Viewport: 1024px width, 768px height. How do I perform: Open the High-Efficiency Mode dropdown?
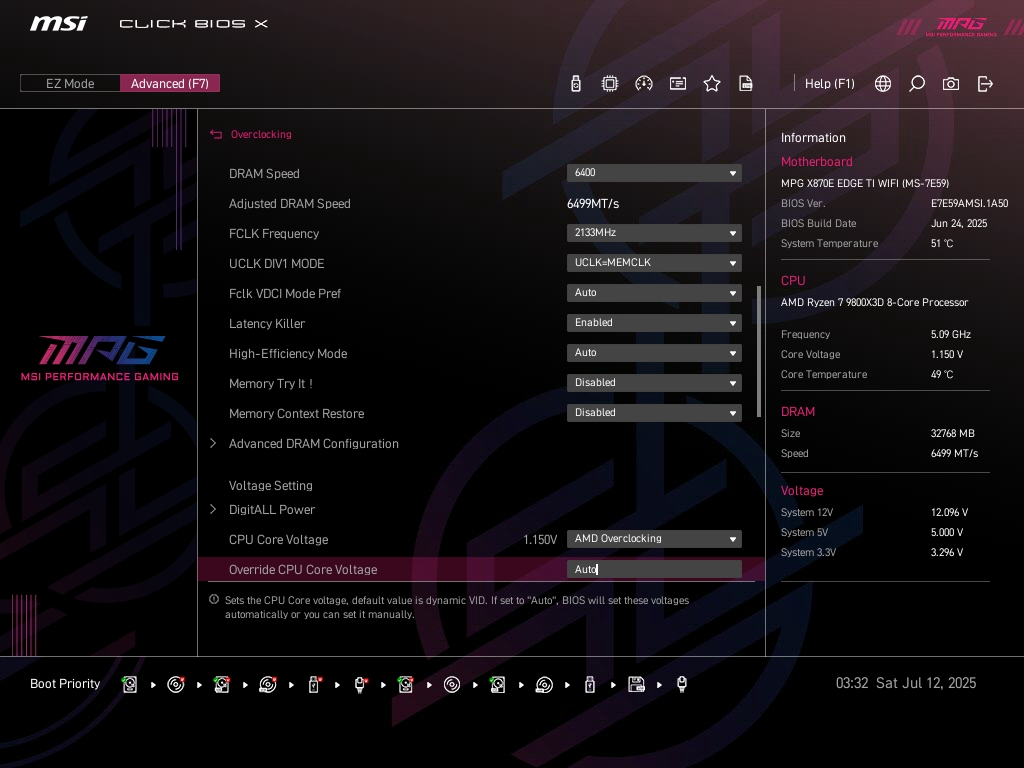[x=654, y=353]
